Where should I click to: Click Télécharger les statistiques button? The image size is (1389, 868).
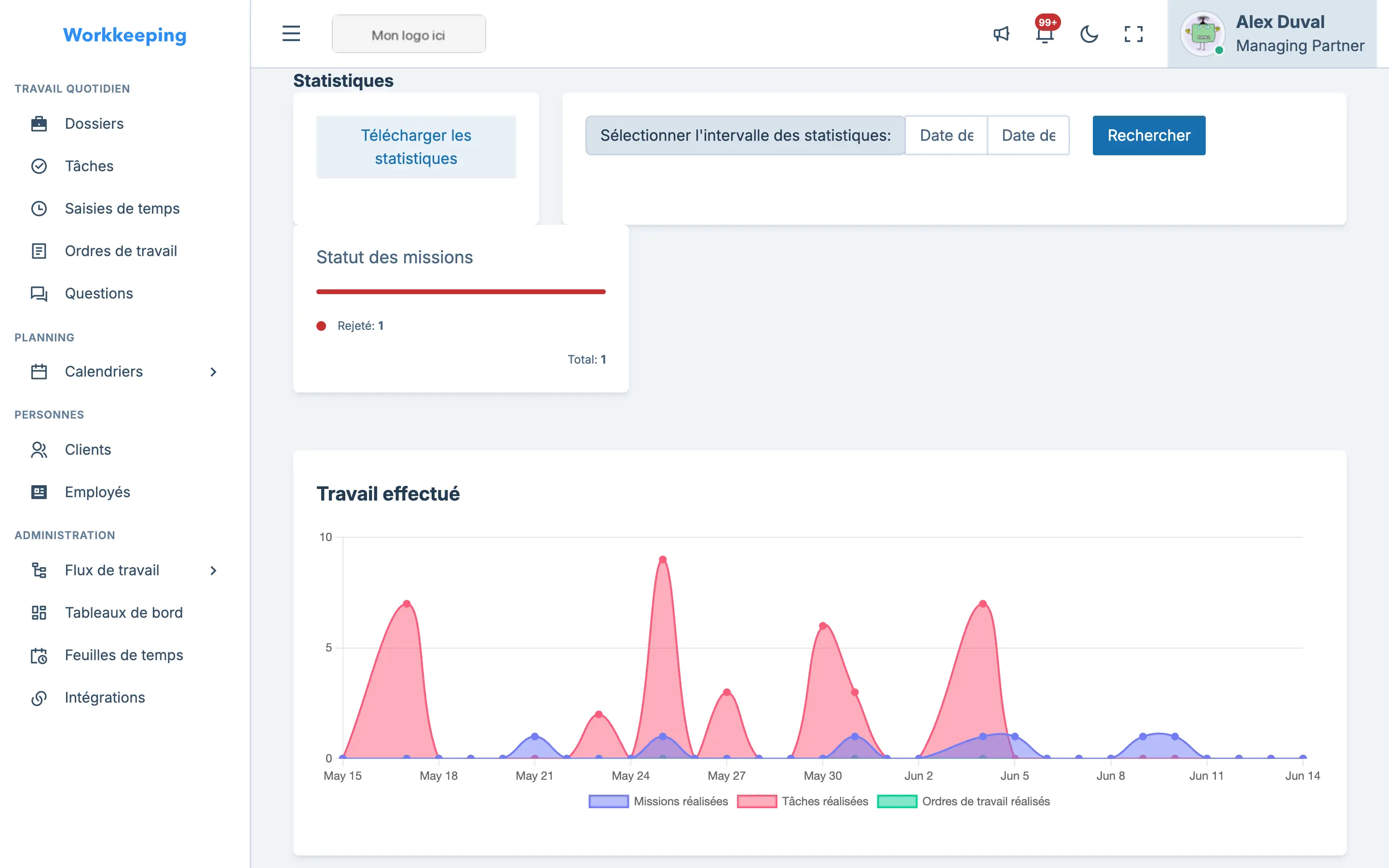[x=416, y=147]
